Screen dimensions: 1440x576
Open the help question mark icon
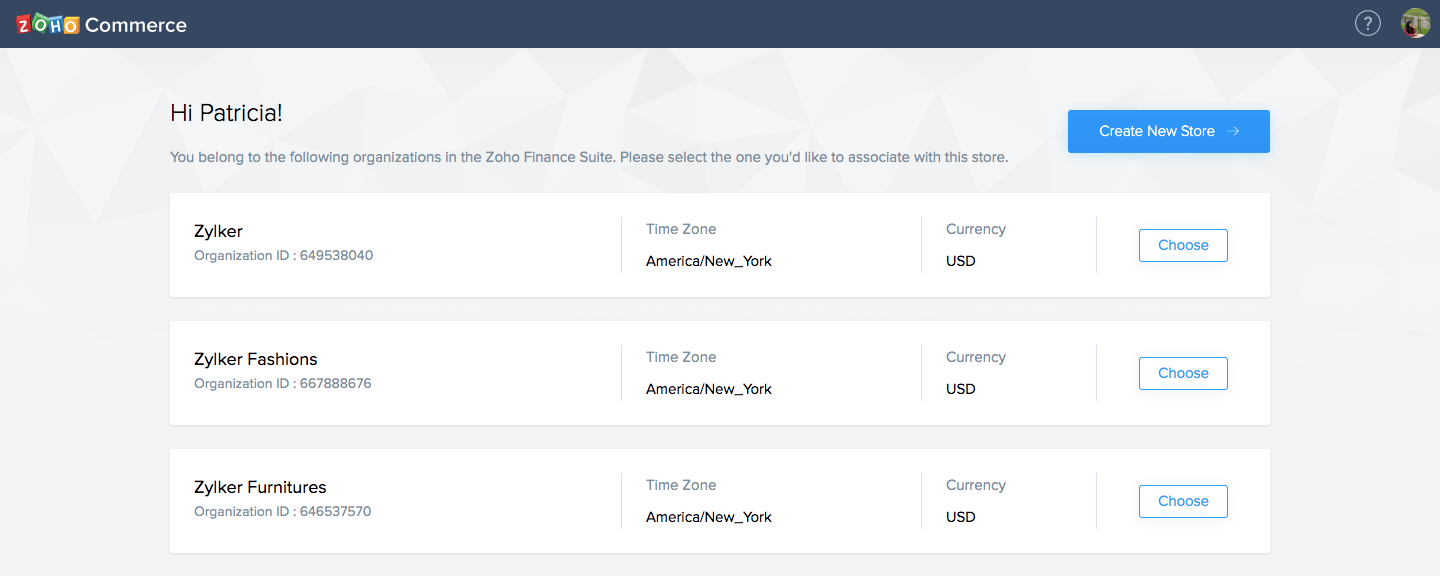pos(1367,23)
